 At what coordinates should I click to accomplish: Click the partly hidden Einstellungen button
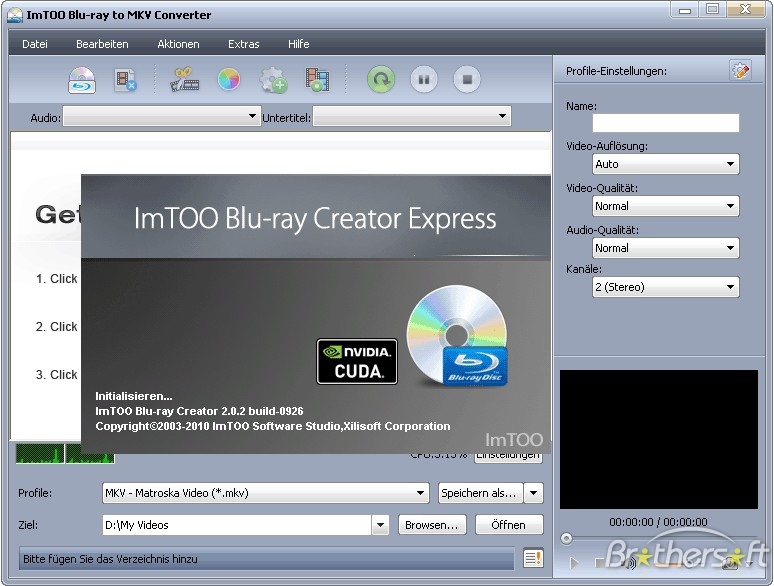point(508,458)
